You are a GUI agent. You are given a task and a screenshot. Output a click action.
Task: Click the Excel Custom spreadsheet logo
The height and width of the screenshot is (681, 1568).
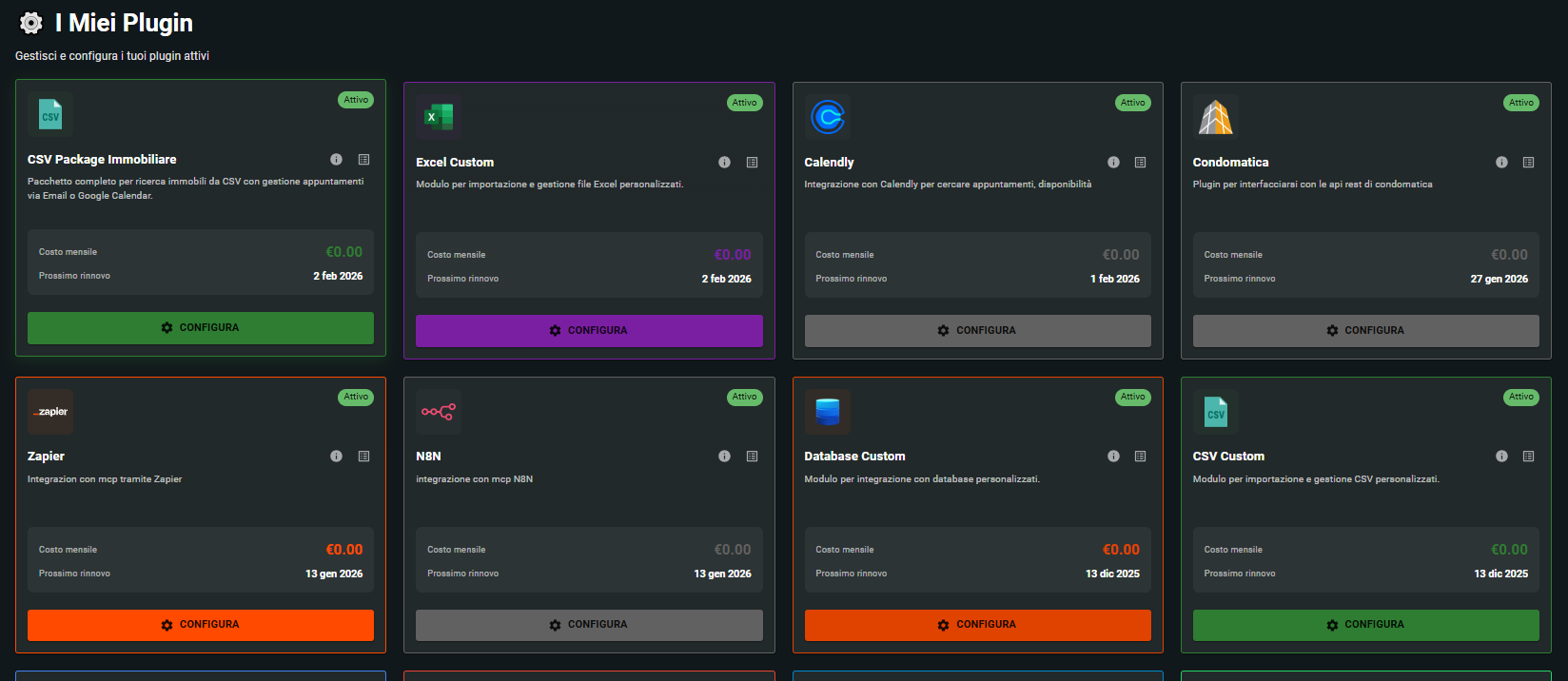pos(439,118)
